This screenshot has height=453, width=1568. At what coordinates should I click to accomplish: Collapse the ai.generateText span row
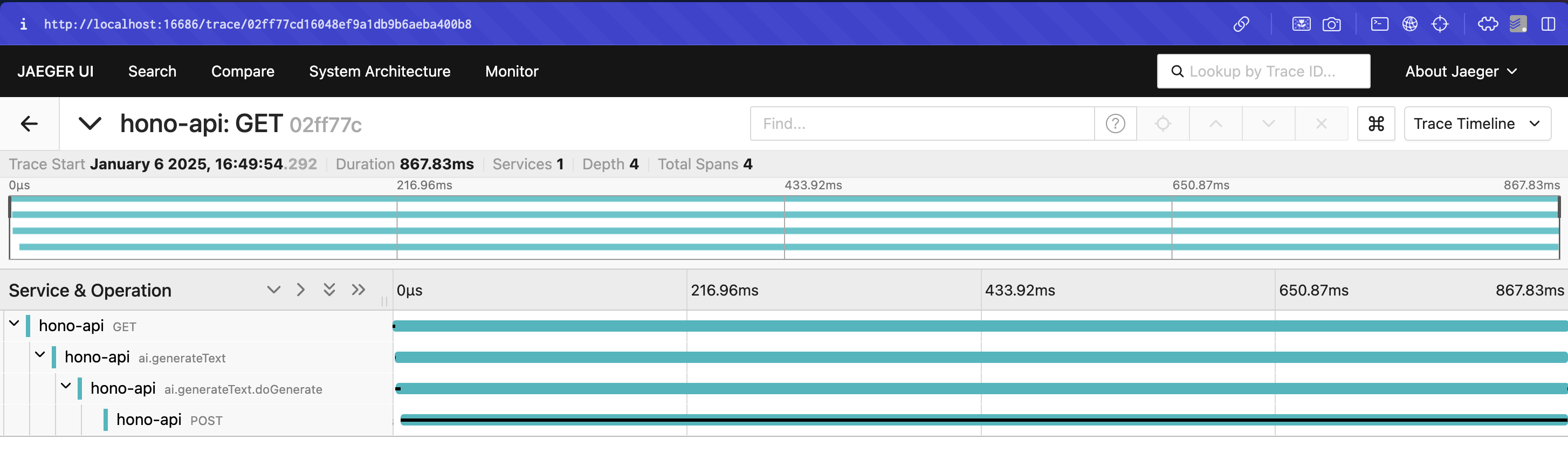point(40,354)
